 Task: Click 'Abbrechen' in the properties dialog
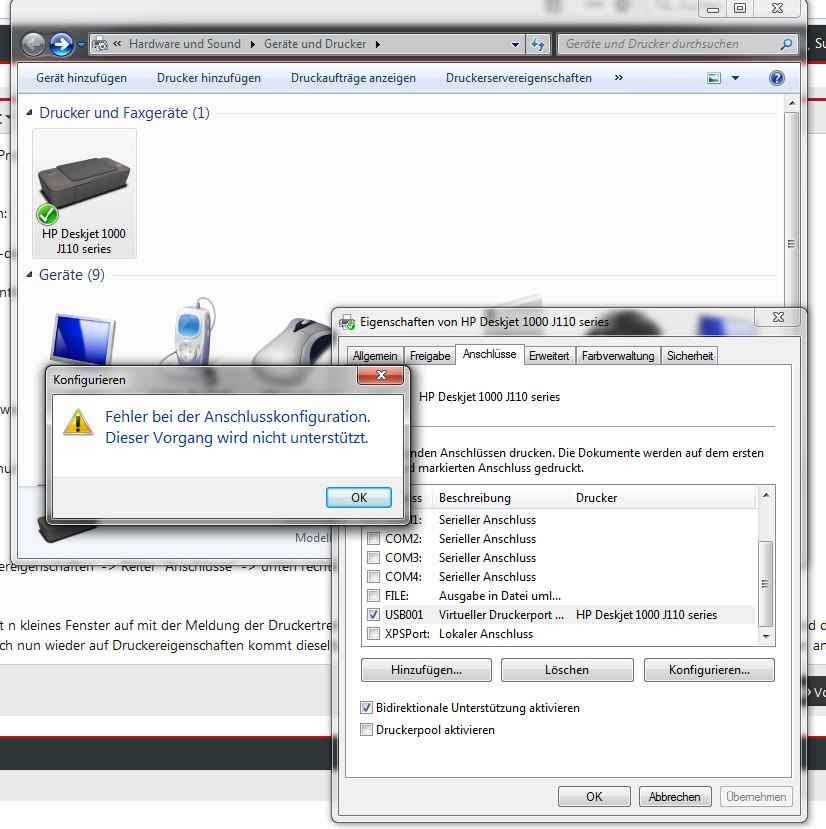coord(675,796)
